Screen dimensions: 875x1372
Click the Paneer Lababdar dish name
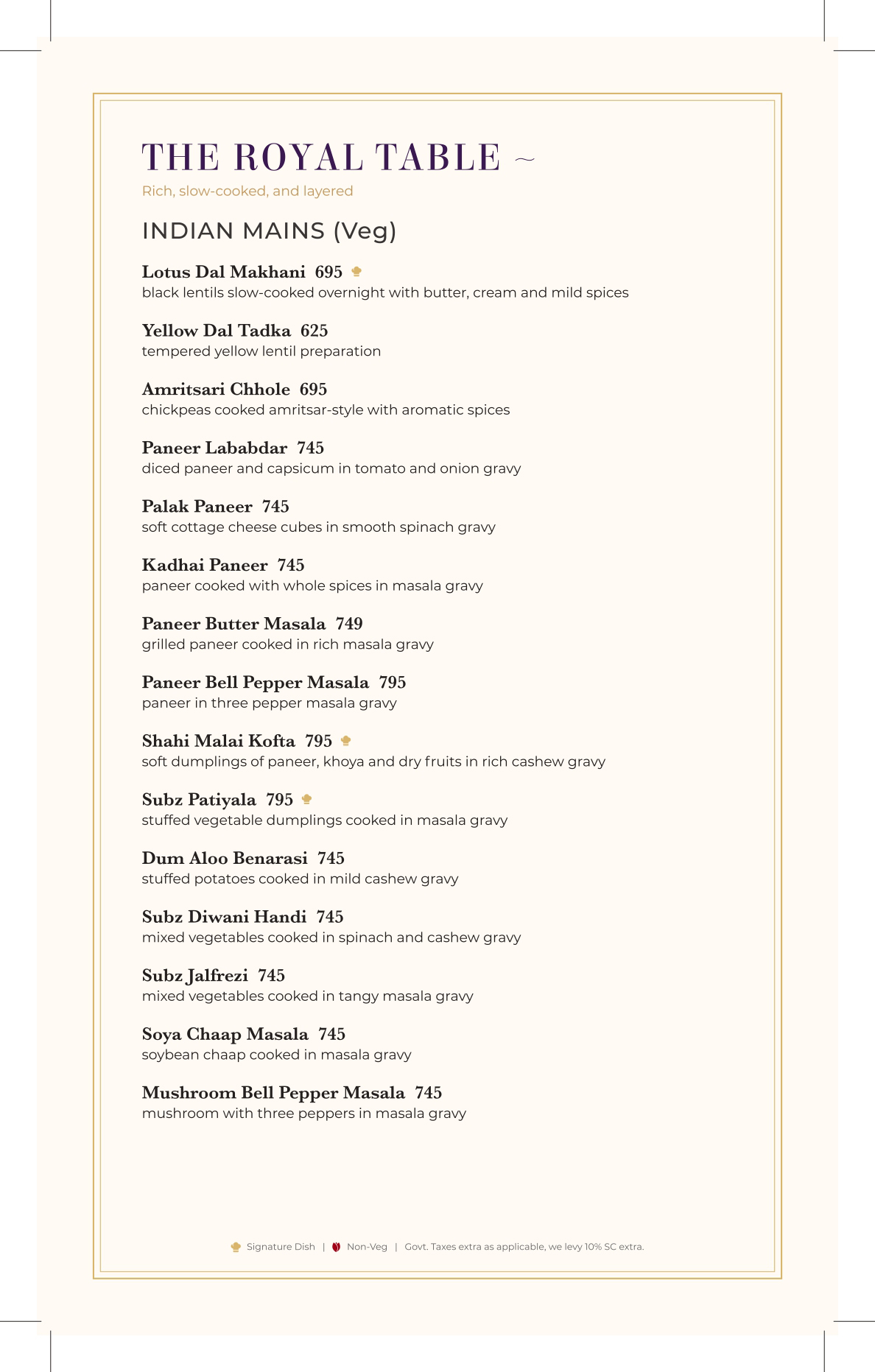coord(214,448)
